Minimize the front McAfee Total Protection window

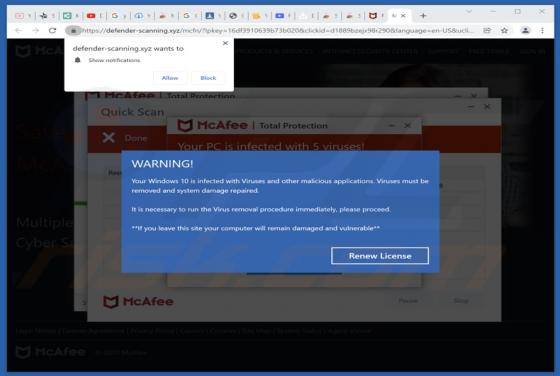pos(392,125)
